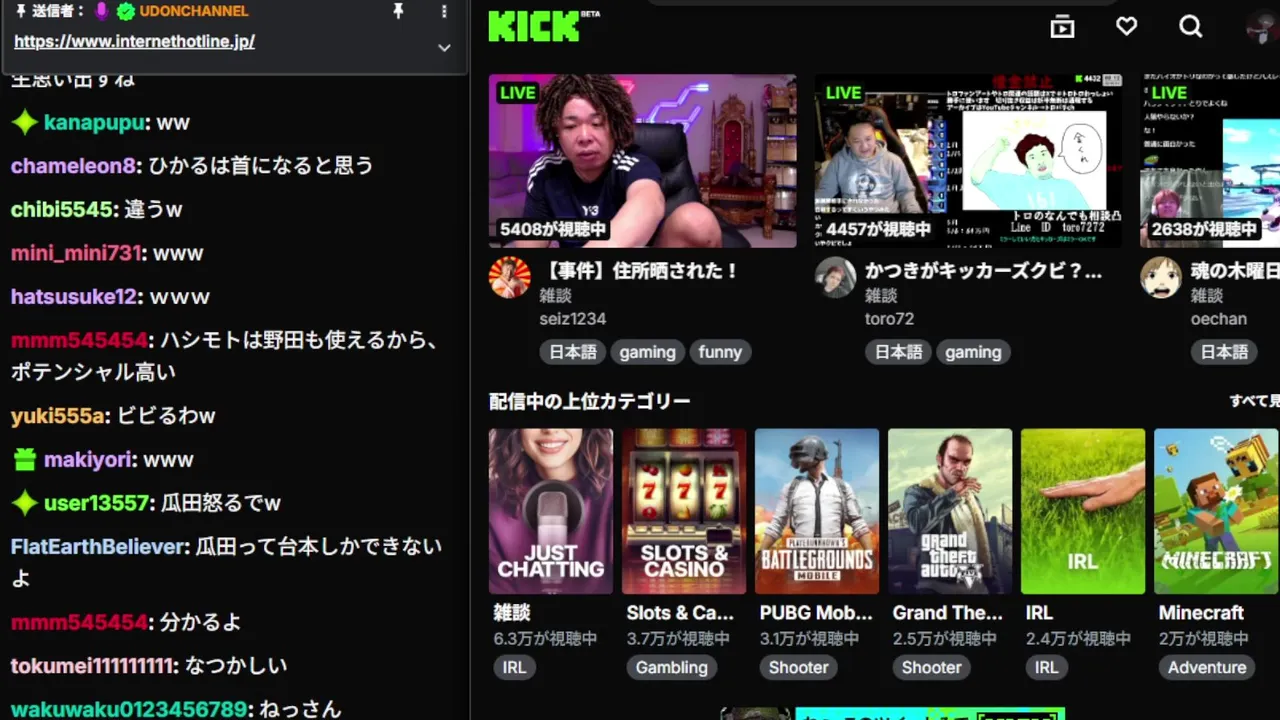
Task: Select the 日本語 tag under toro72
Action: pos(898,352)
